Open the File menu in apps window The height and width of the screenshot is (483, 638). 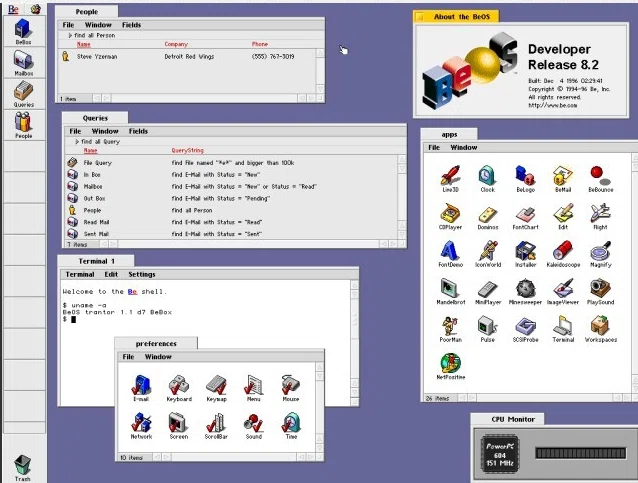tap(434, 147)
